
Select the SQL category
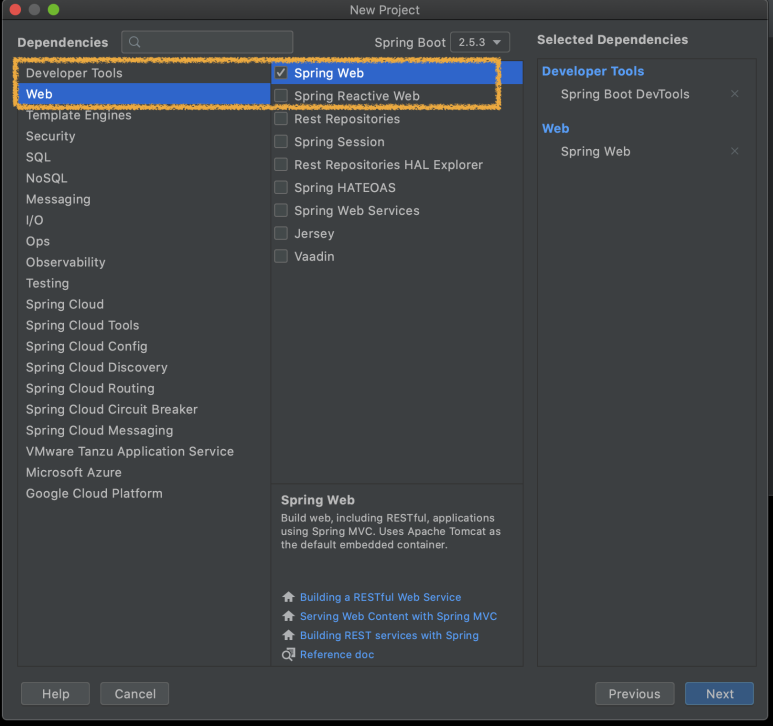pos(144,157)
